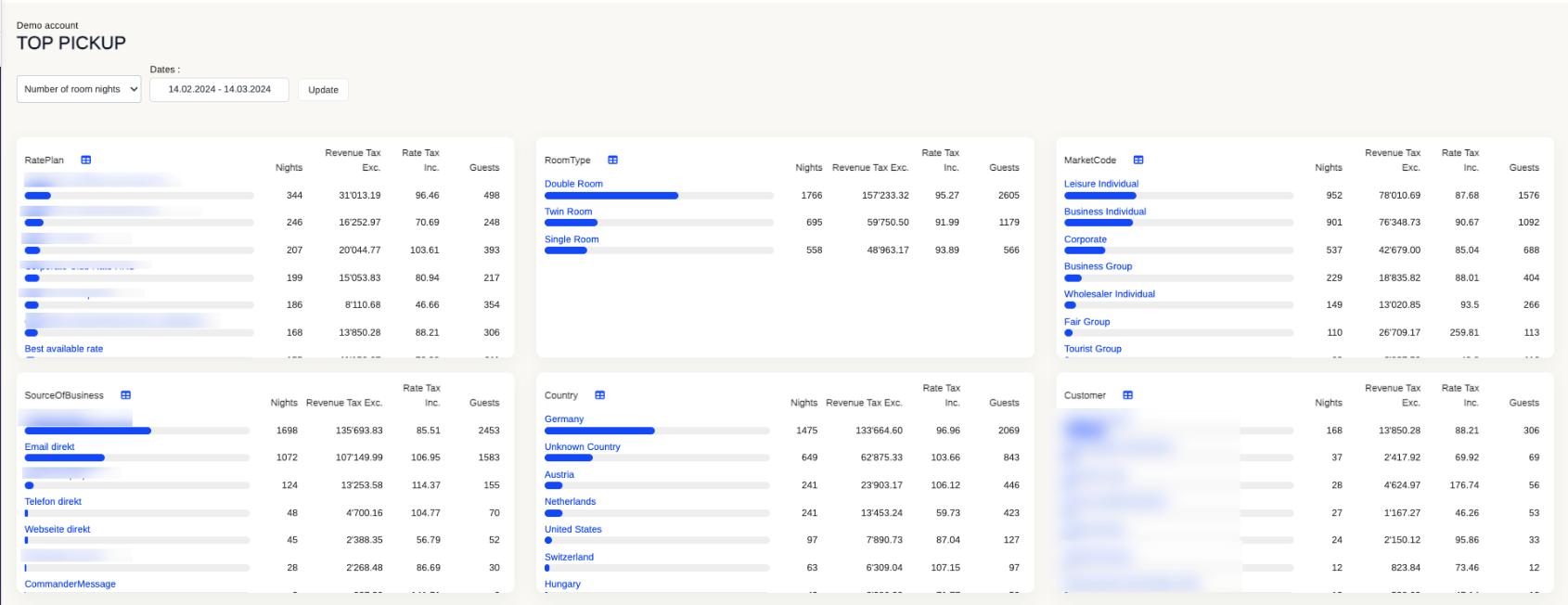The width and height of the screenshot is (1568, 605).
Task: Click the Dates range input field
Action: point(219,89)
